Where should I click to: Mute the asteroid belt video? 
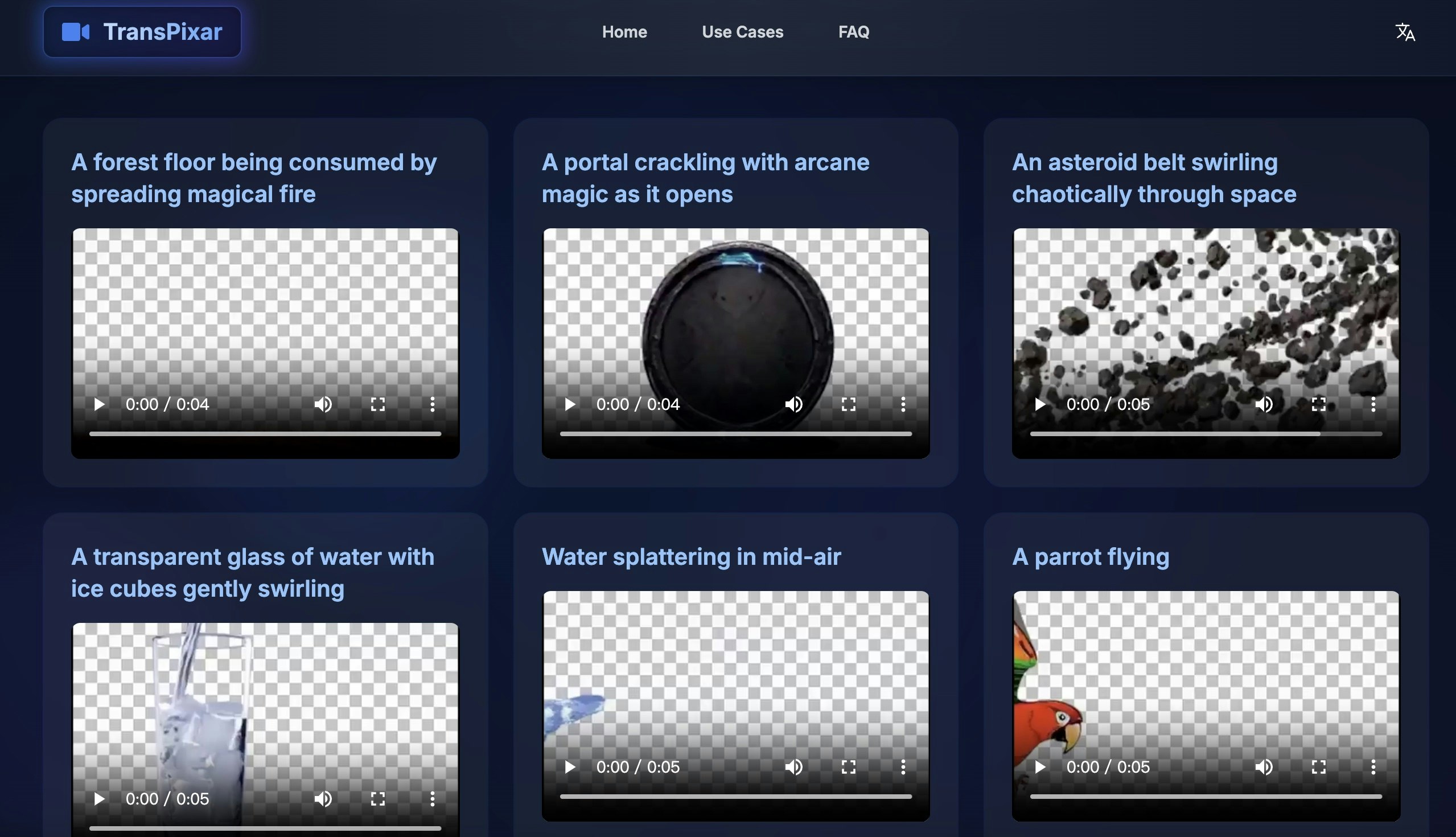(1264, 404)
